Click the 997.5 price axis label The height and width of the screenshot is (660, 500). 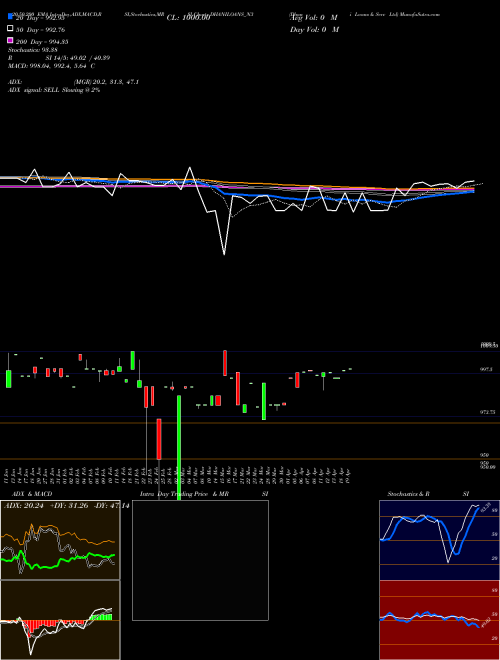486,369
